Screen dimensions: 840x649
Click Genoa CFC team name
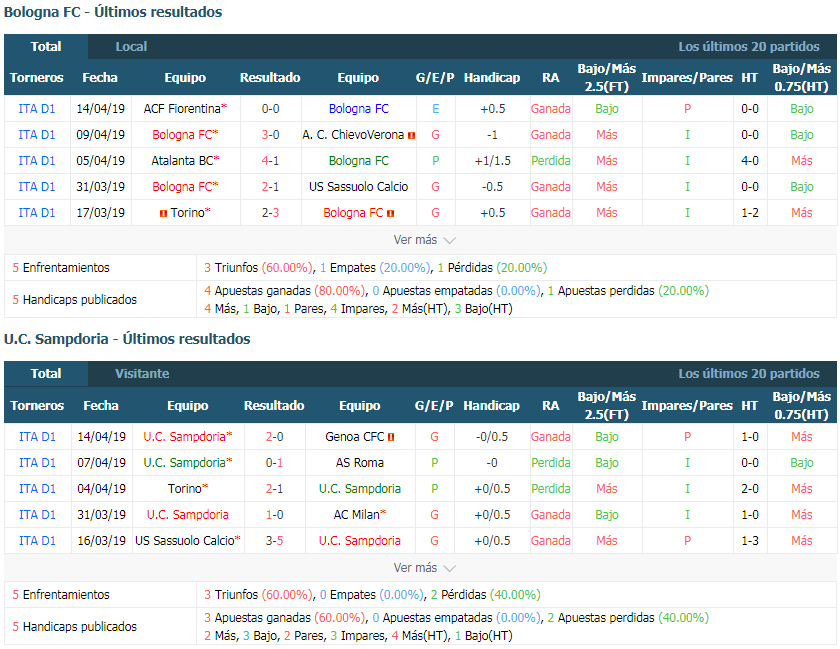click(355, 437)
